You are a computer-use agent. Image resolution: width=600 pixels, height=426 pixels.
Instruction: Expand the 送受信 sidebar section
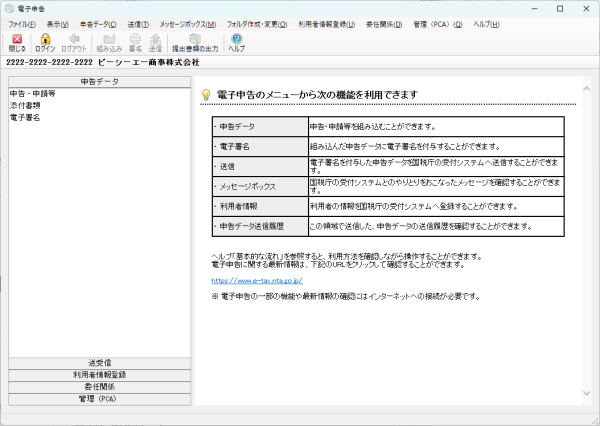click(x=98, y=363)
